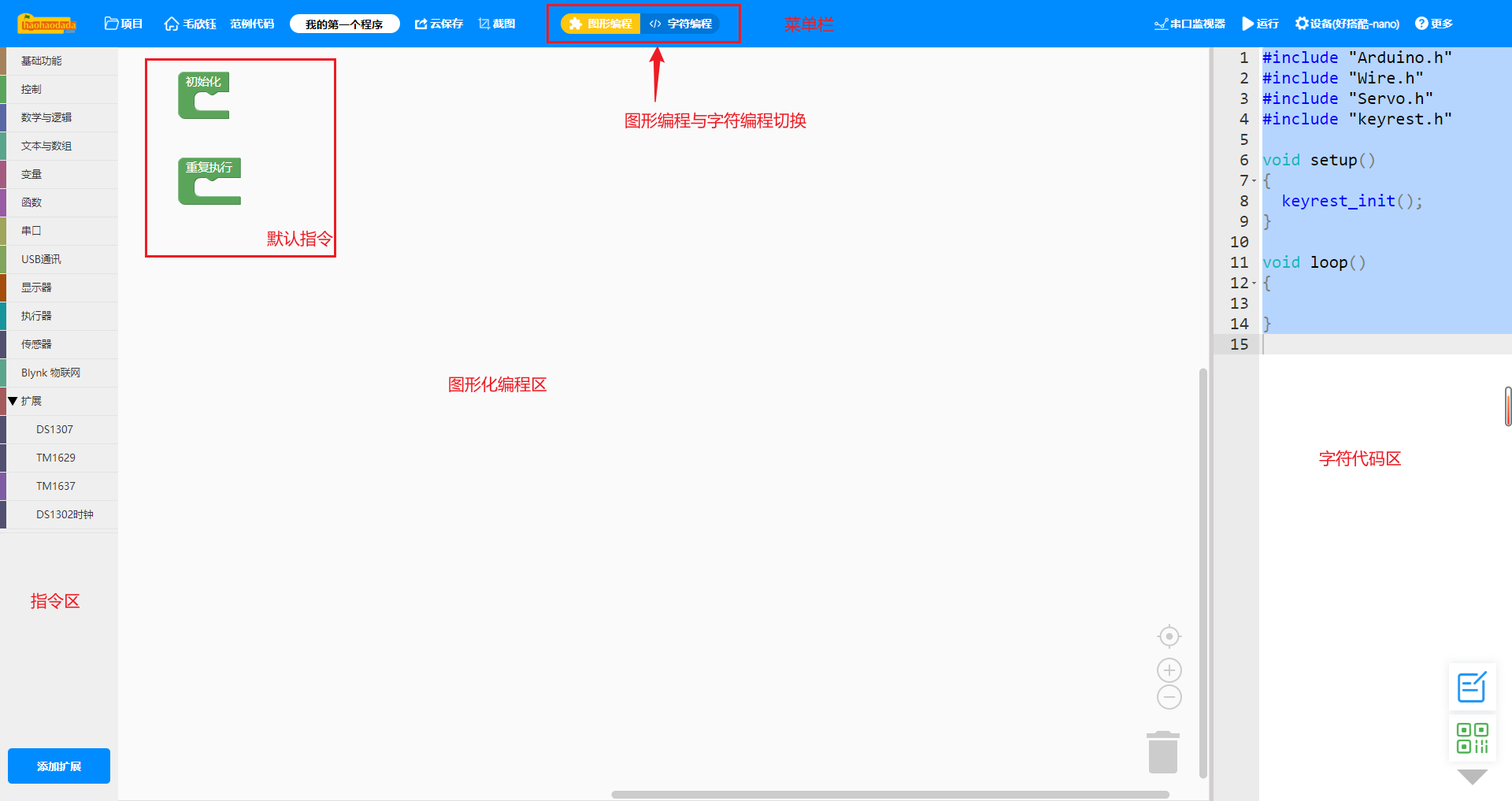Click 云保存 cloud save
The image size is (1512, 801).
pos(439,24)
